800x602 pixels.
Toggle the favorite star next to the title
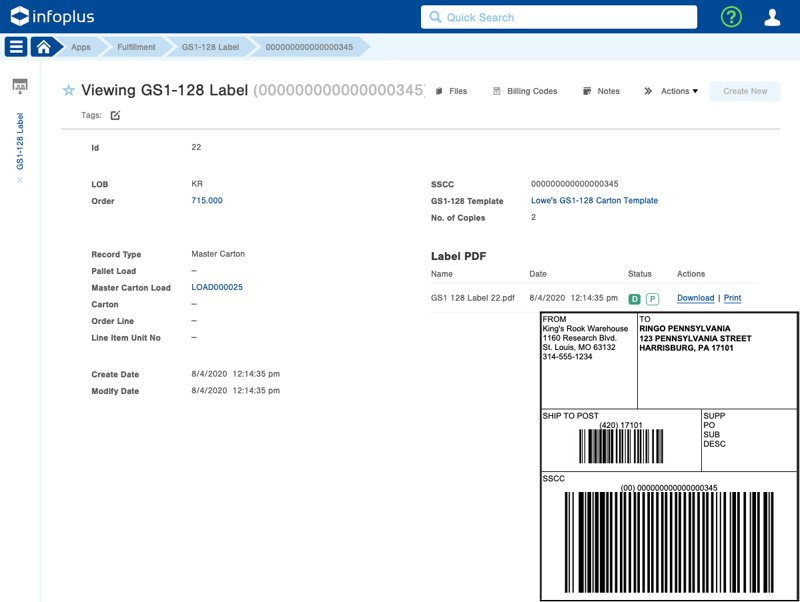pyautogui.click(x=68, y=91)
